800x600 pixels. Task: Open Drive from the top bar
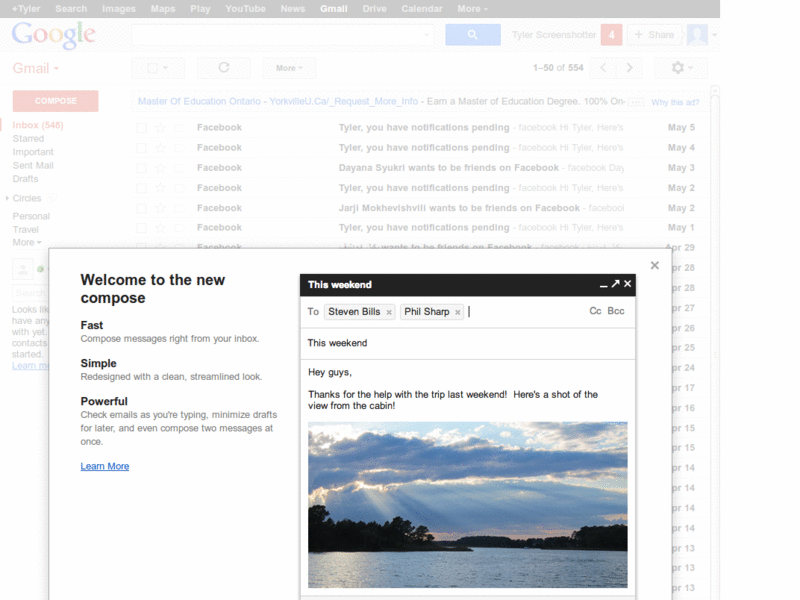coord(374,9)
